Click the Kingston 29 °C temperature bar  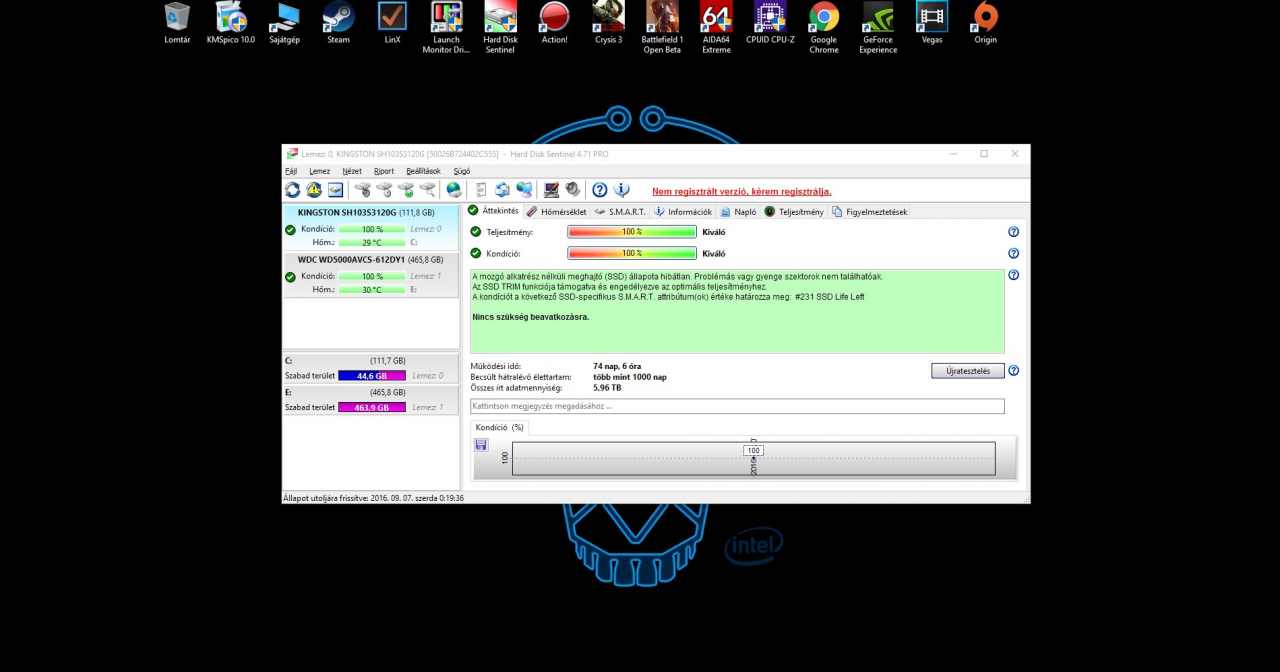[372, 243]
